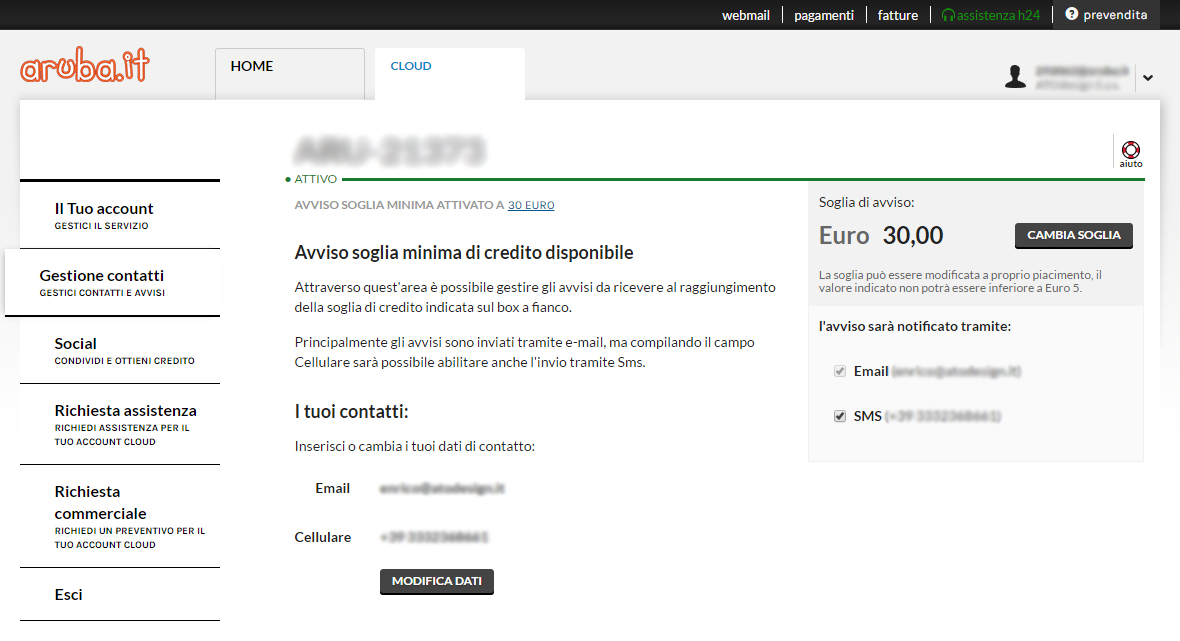Switch to the CLOUD tab
The image size is (1180, 641).
coord(450,74)
